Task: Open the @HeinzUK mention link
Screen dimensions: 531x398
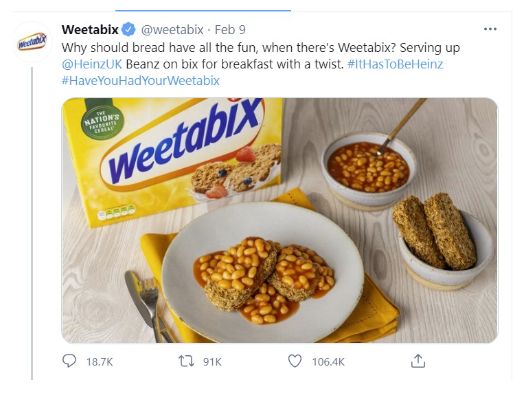Action: [x=92, y=64]
